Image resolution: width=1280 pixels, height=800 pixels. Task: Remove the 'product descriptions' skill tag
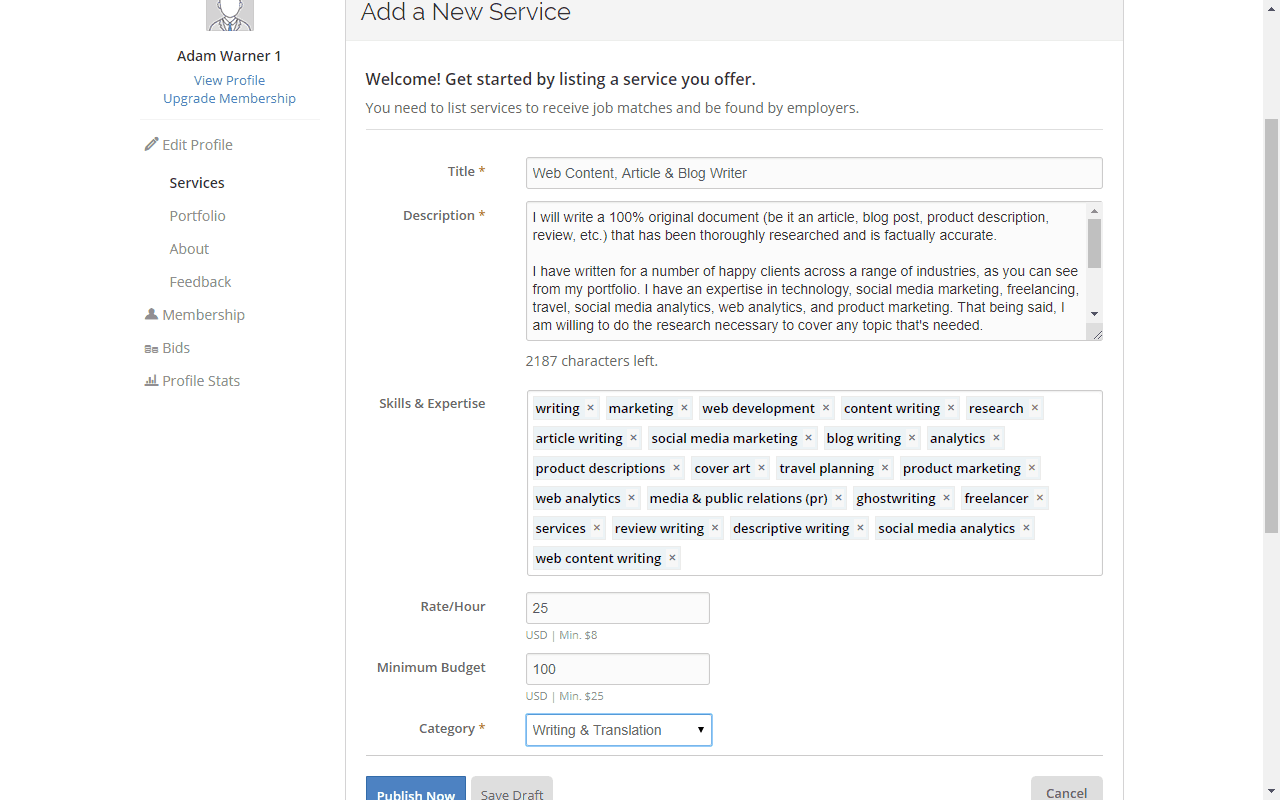(676, 468)
